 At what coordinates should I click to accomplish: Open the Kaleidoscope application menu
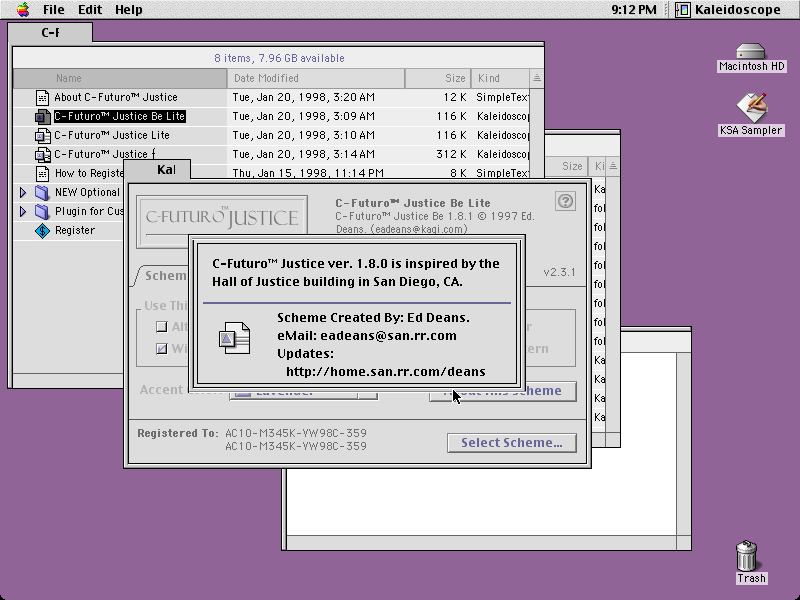[x=728, y=10]
